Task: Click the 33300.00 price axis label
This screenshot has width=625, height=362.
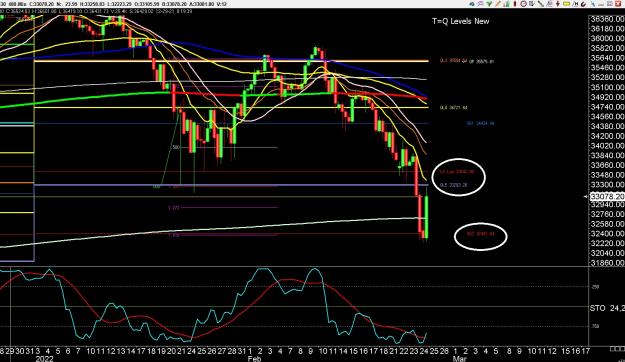Action: pos(608,185)
